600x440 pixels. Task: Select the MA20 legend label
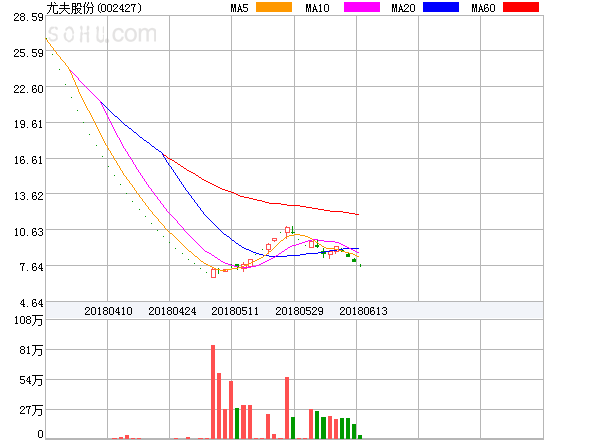click(x=403, y=8)
